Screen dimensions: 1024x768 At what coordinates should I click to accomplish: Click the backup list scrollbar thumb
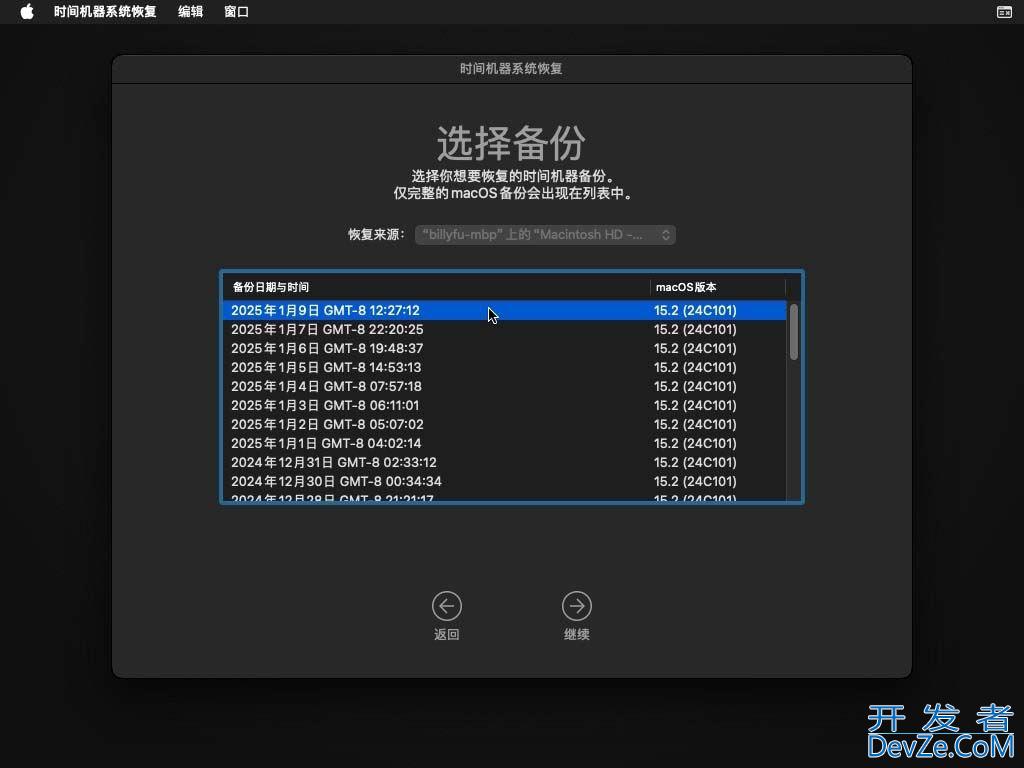point(793,332)
